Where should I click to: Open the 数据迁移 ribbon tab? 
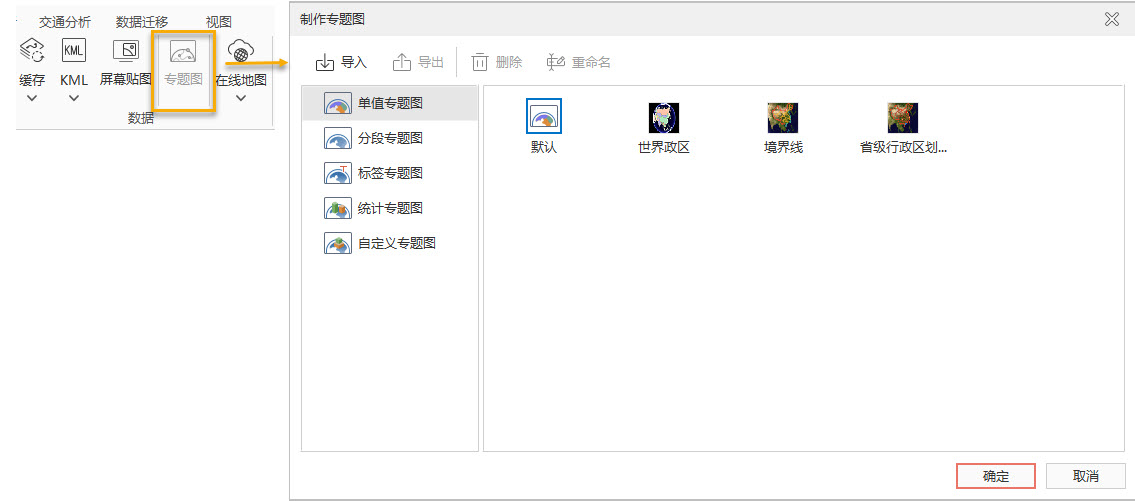point(142,22)
